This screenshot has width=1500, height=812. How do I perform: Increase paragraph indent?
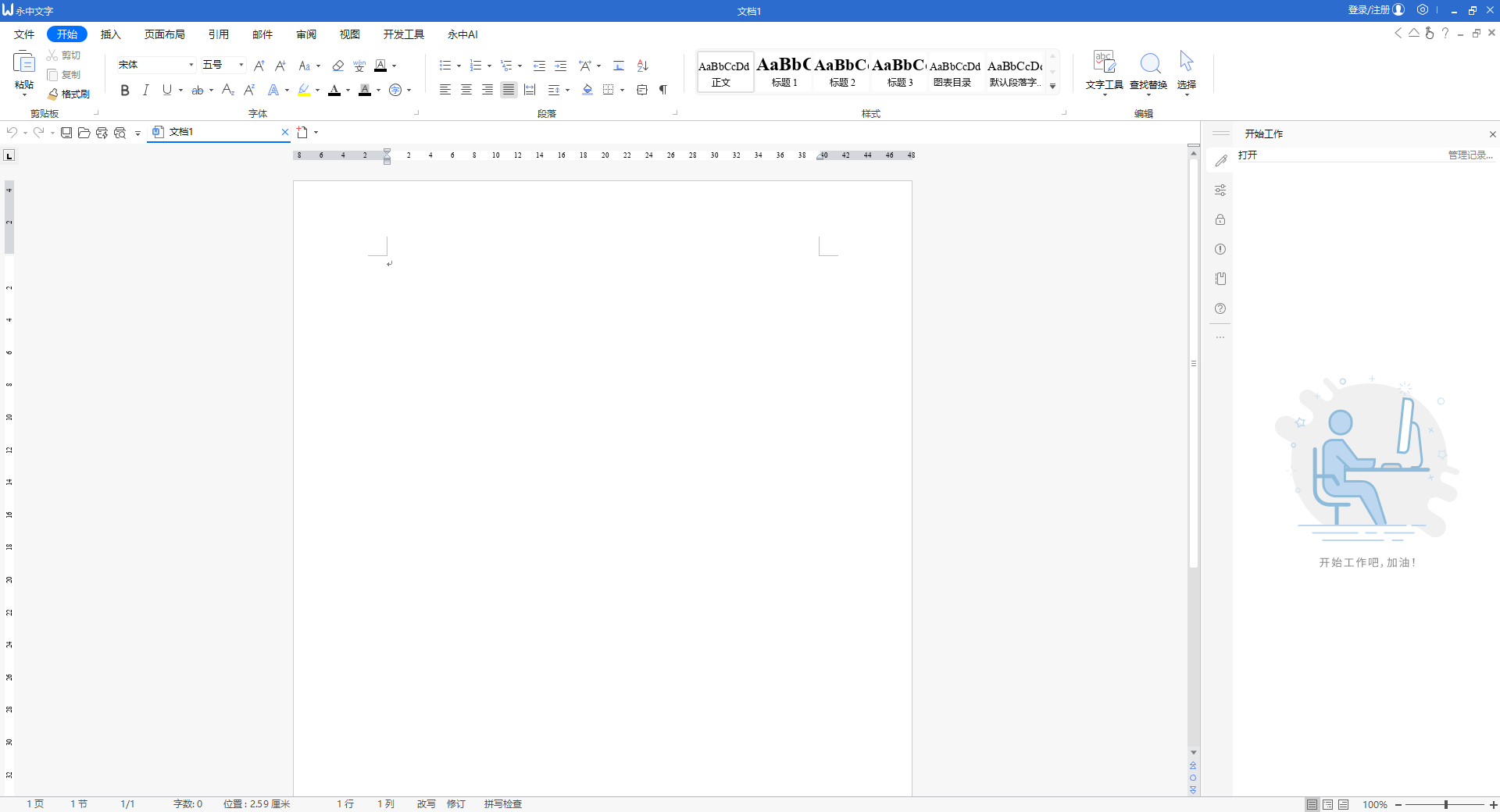point(561,66)
